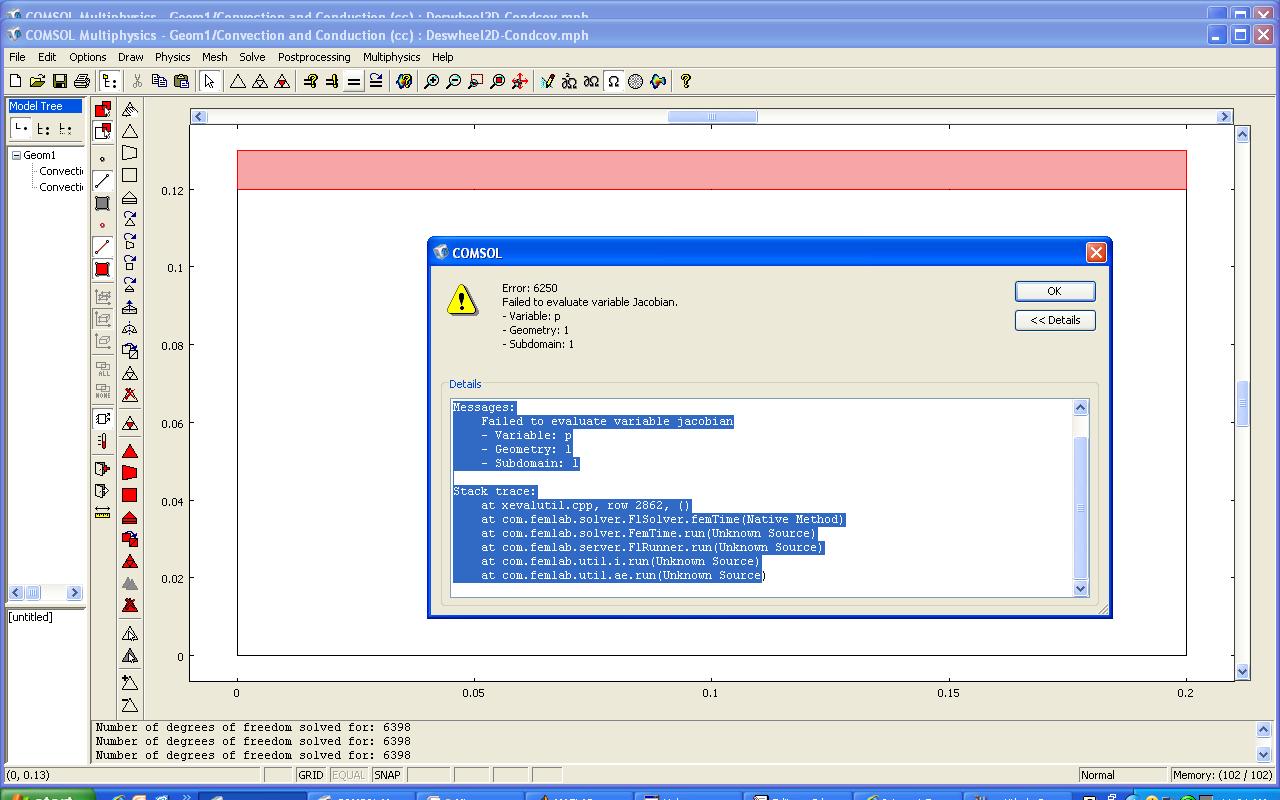The height and width of the screenshot is (800, 1280).
Task: Click the Point draw tool
Action: [x=102, y=158]
